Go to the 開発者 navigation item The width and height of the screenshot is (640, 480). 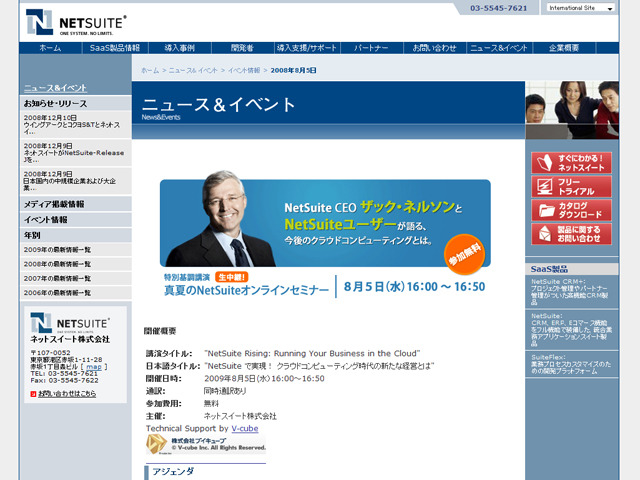242,48
